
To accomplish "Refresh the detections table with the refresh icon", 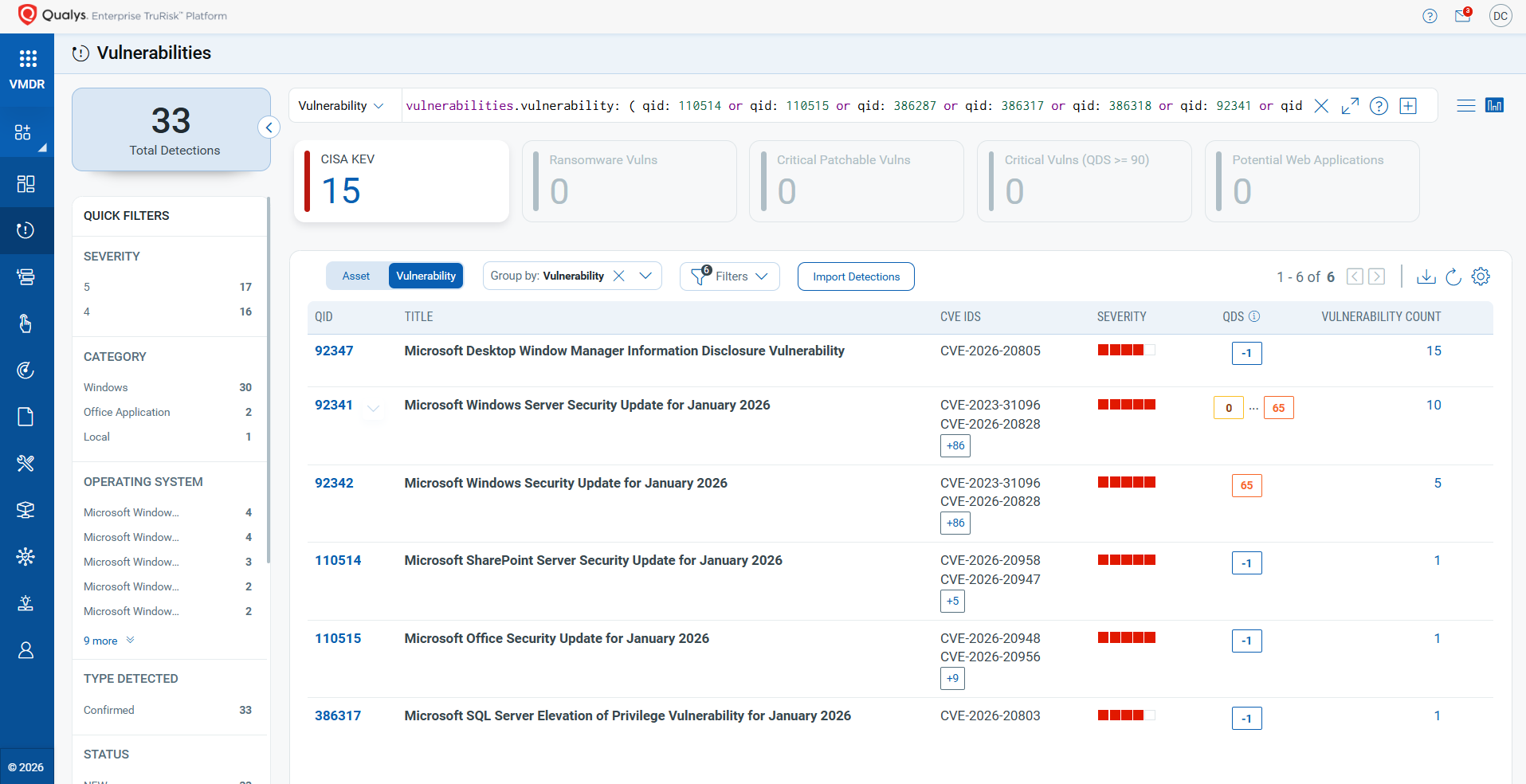I will [1453, 276].
